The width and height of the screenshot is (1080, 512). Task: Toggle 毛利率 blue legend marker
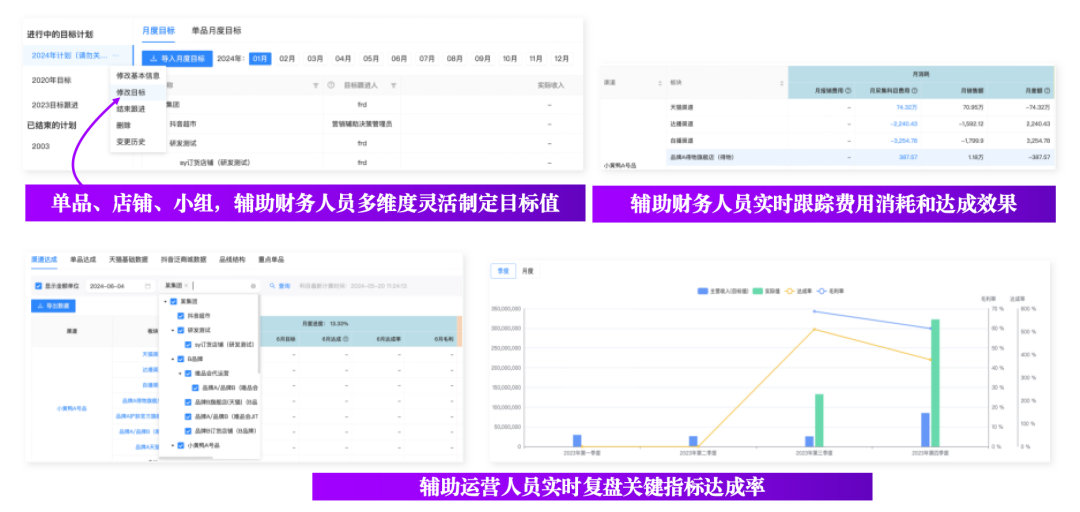coord(822,291)
